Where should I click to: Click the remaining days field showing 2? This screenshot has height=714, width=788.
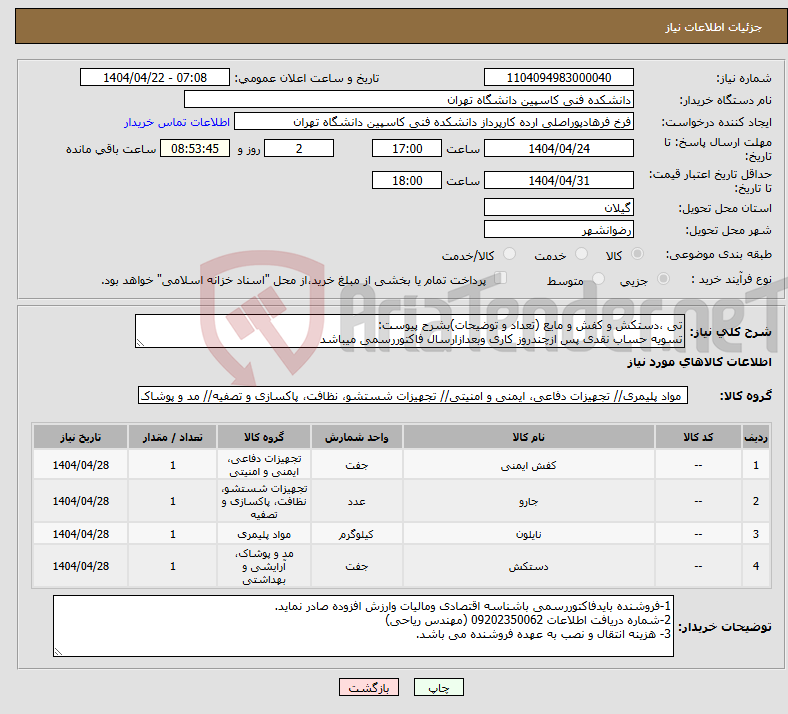(299, 149)
